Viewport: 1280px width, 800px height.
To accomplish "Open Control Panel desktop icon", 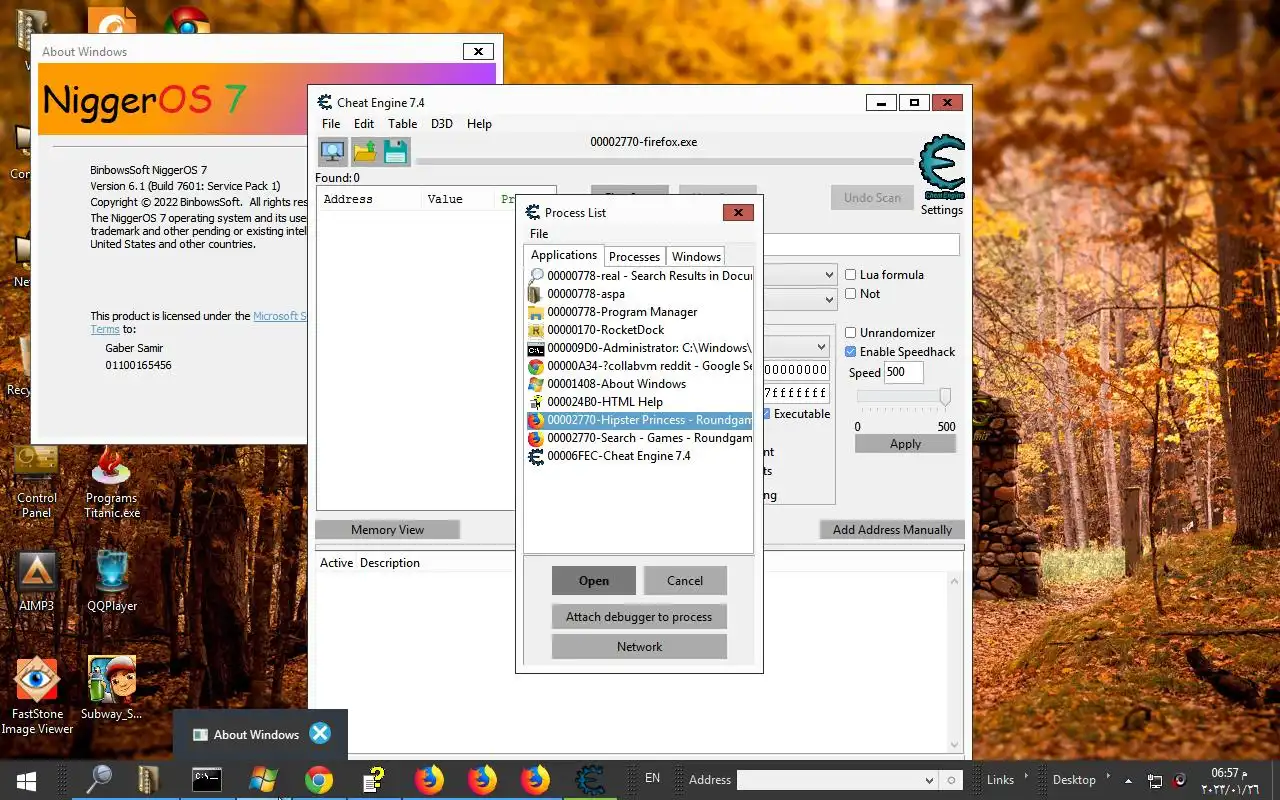I will (37, 482).
